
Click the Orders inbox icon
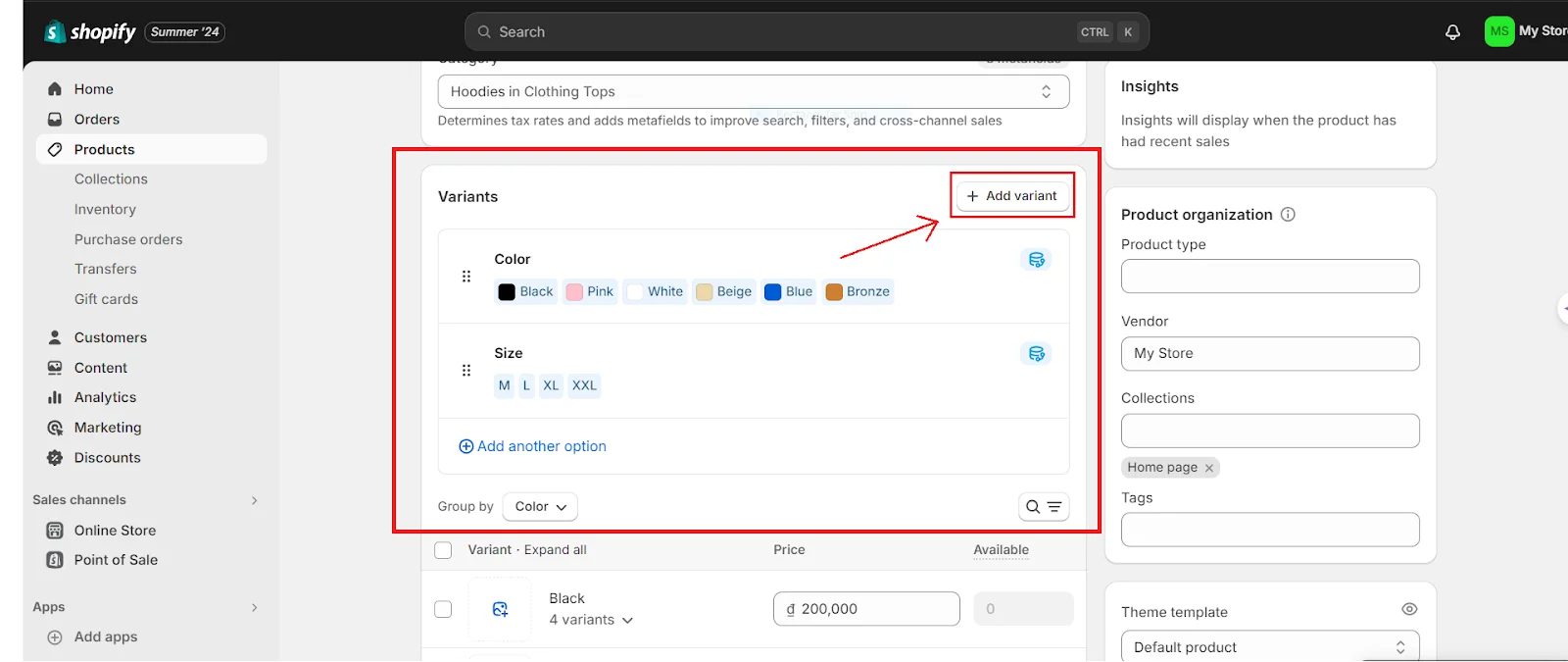(55, 119)
